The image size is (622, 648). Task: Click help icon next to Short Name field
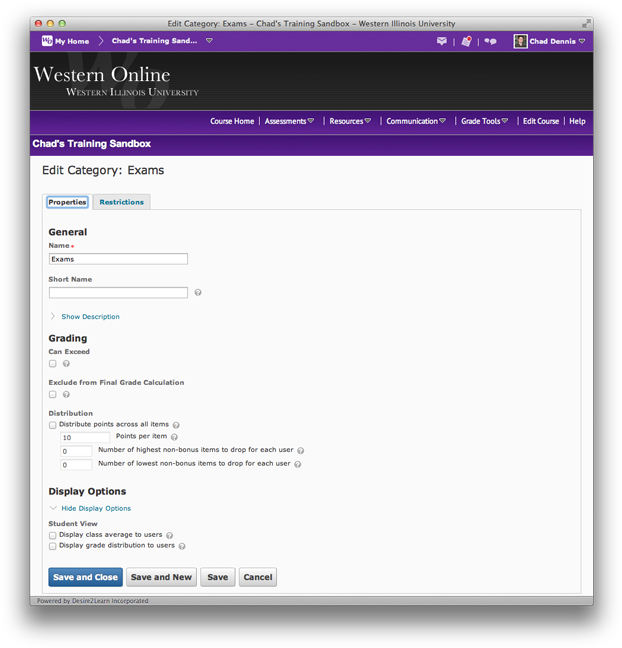[x=198, y=293]
